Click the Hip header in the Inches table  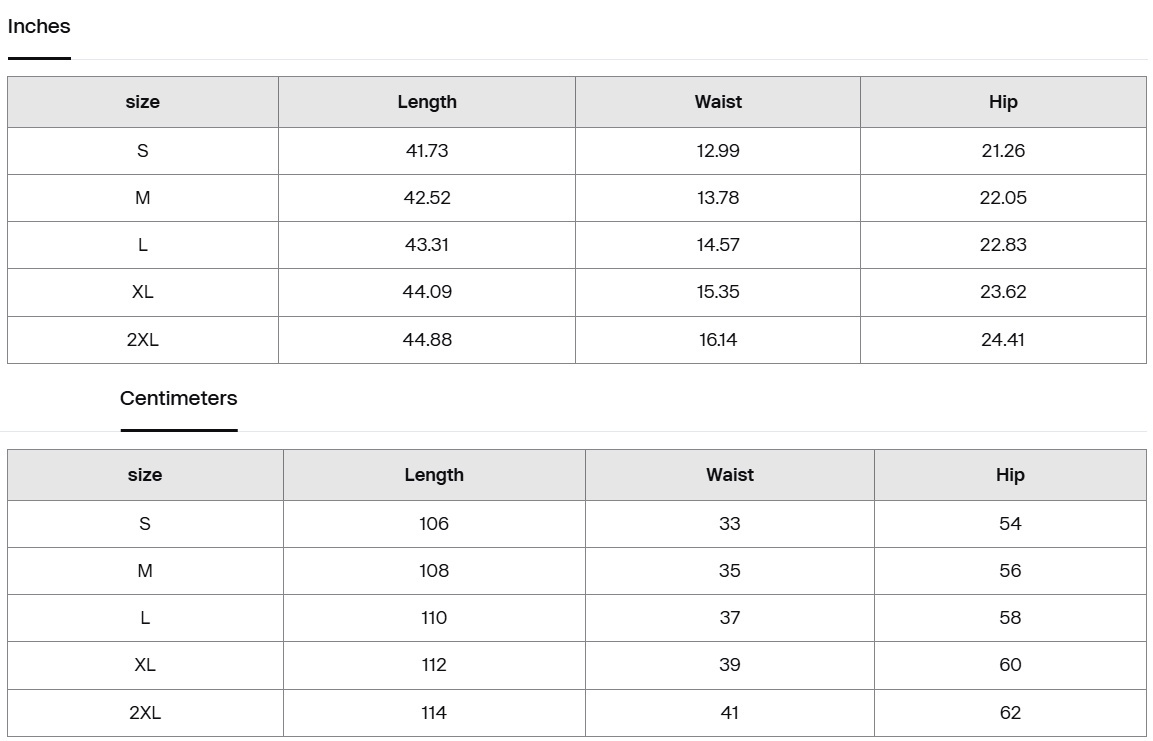(1003, 102)
